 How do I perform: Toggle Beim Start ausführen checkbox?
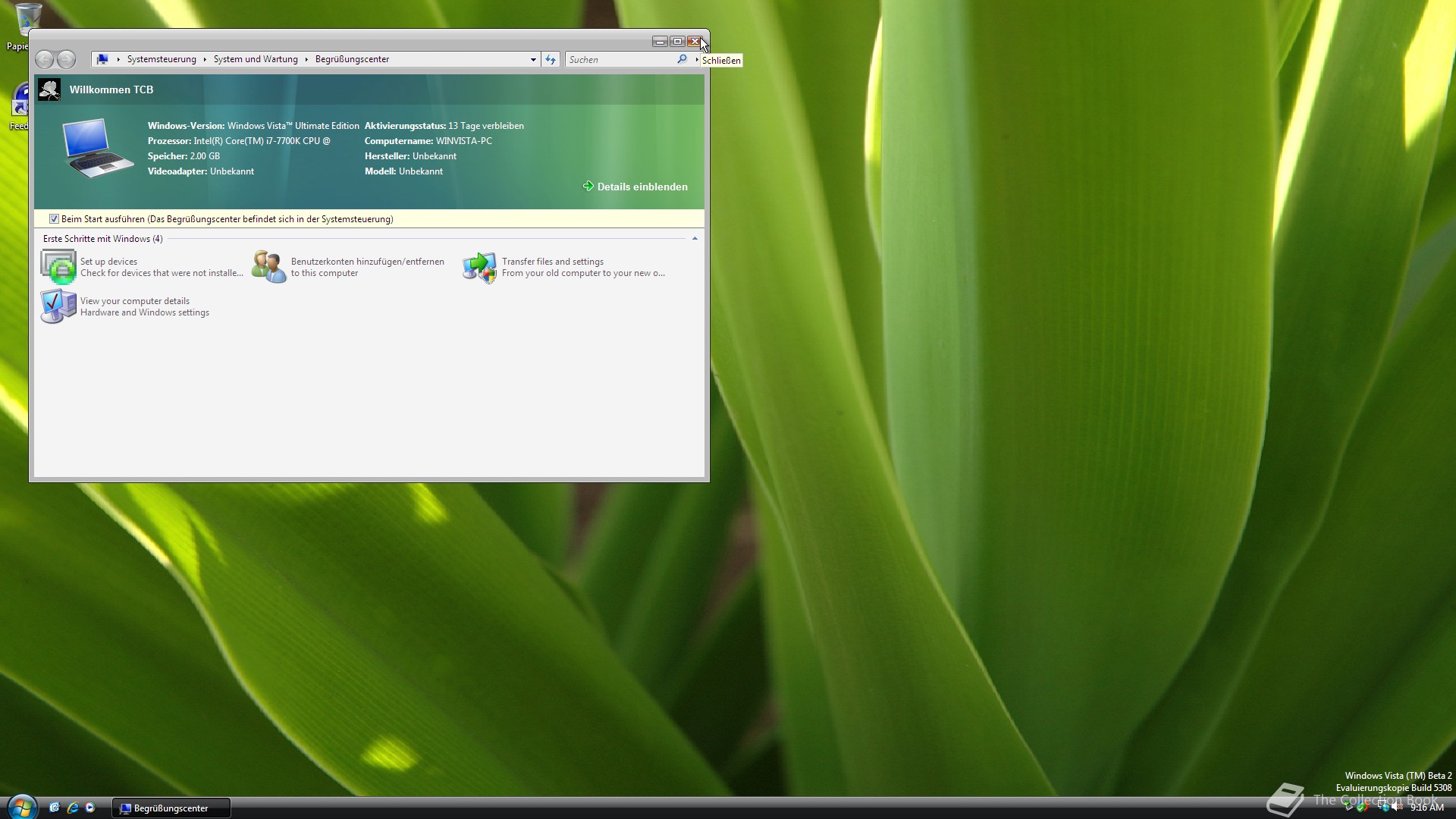54,219
